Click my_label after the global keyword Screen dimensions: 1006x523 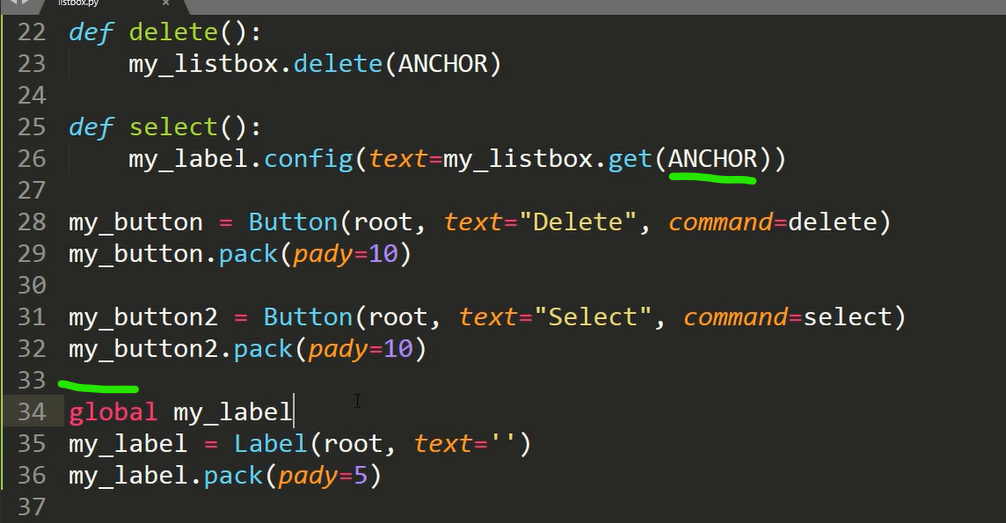click(233, 413)
